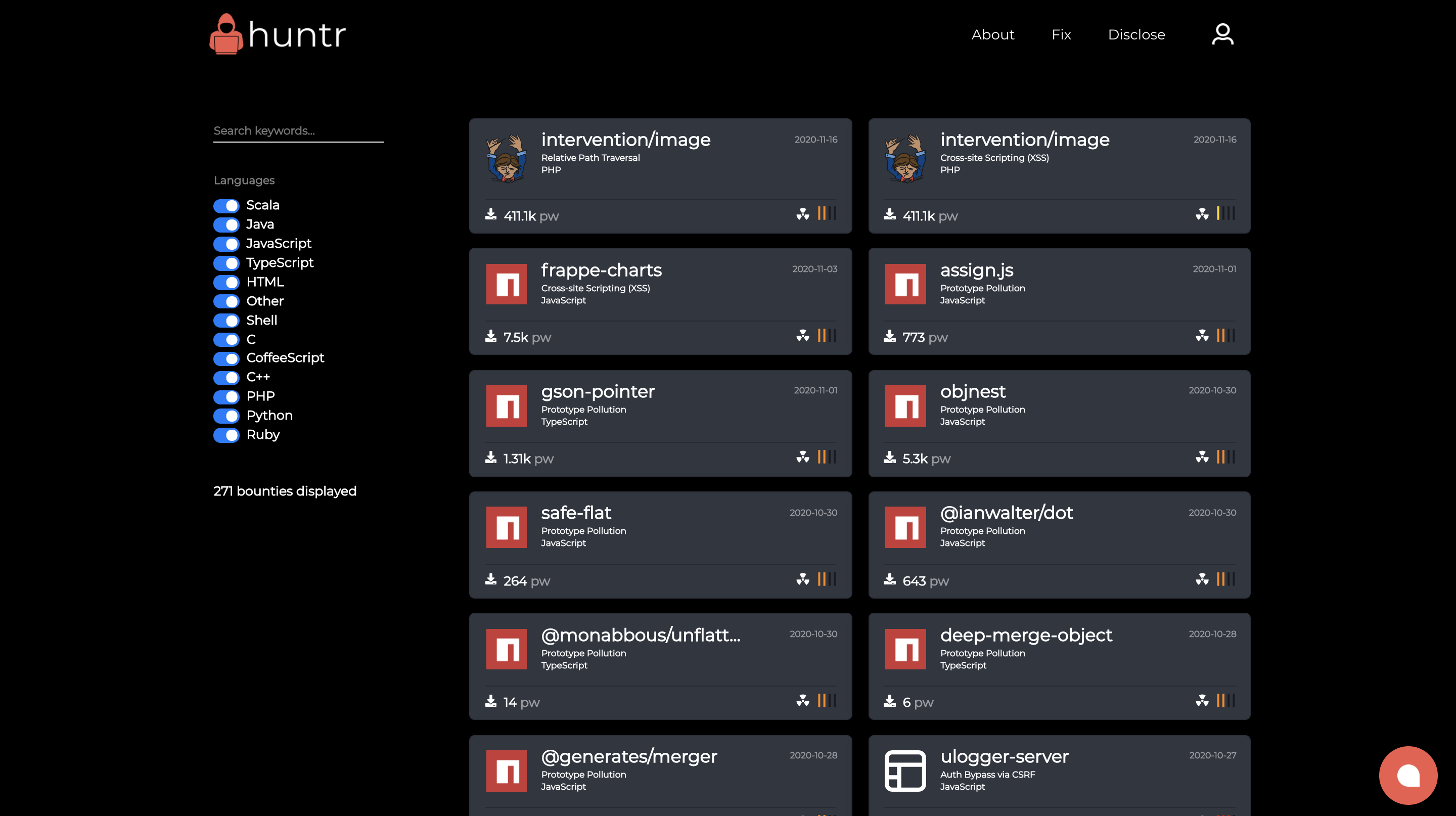Open the Disclose page

point(1136,34)
